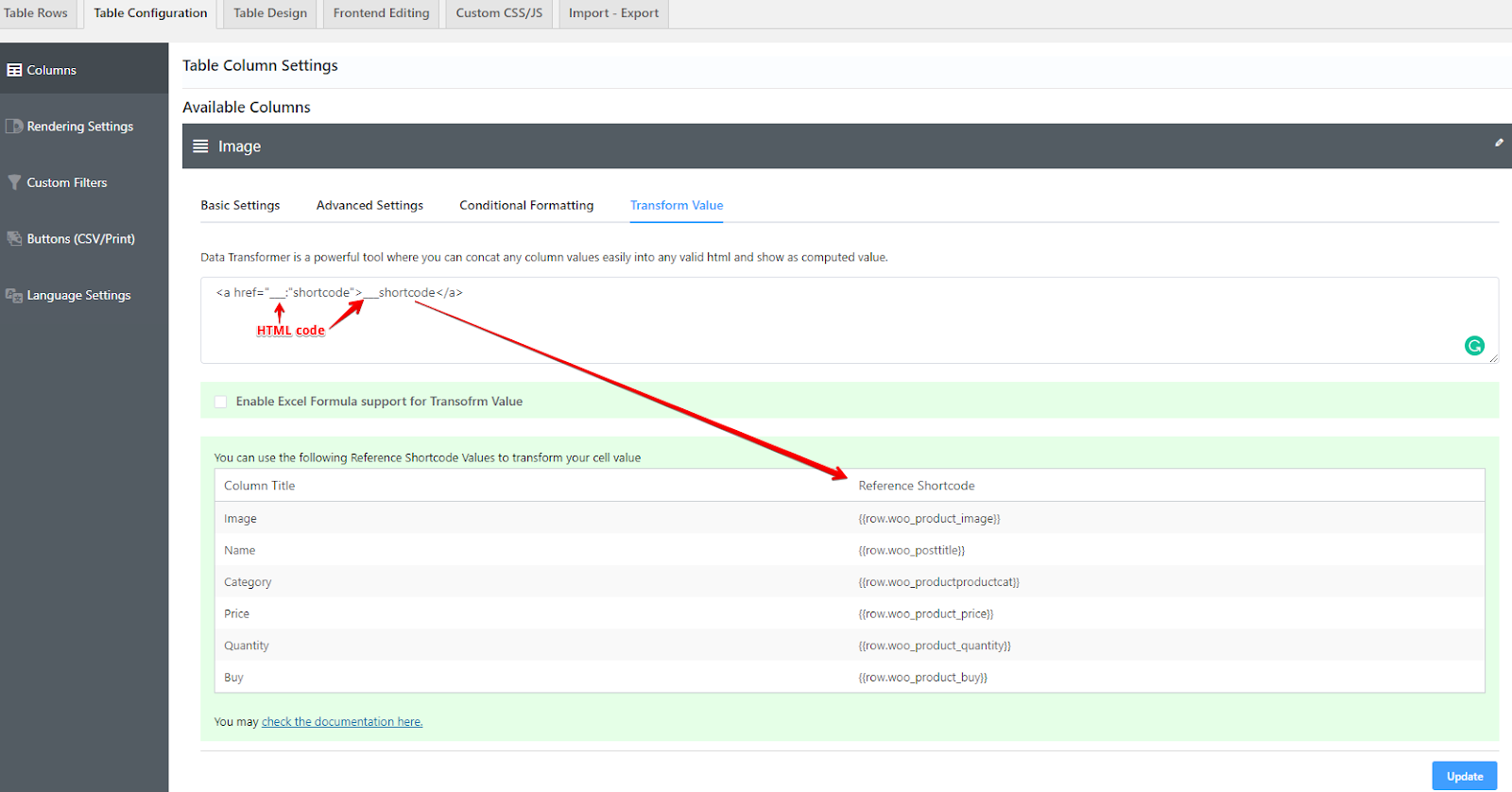The width and height of the screenshot is (1512, 792).
Task: Click the Rendering Settings sidebar icon
Action: click(14, 126)
